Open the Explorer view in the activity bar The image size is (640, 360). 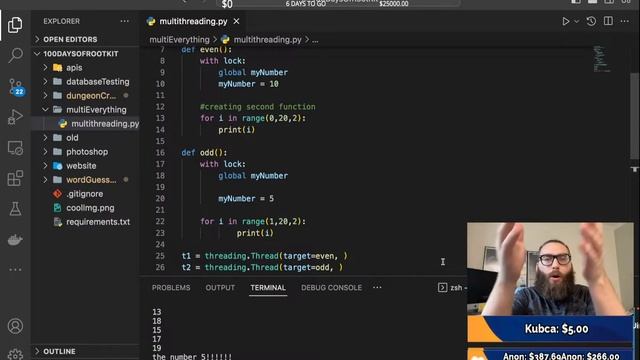pos(15,25)
